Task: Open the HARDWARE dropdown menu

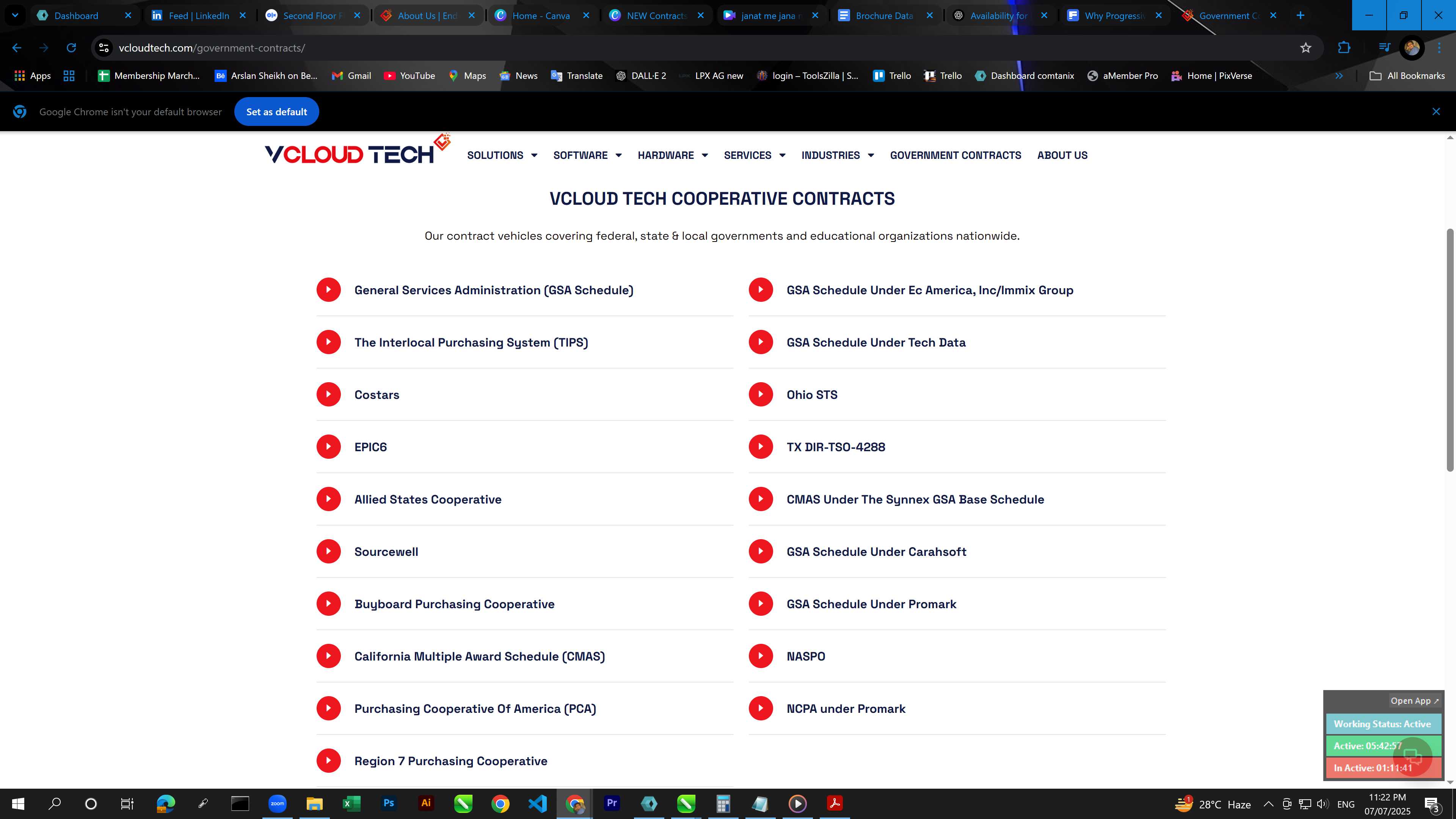Action: click(673, 155)
